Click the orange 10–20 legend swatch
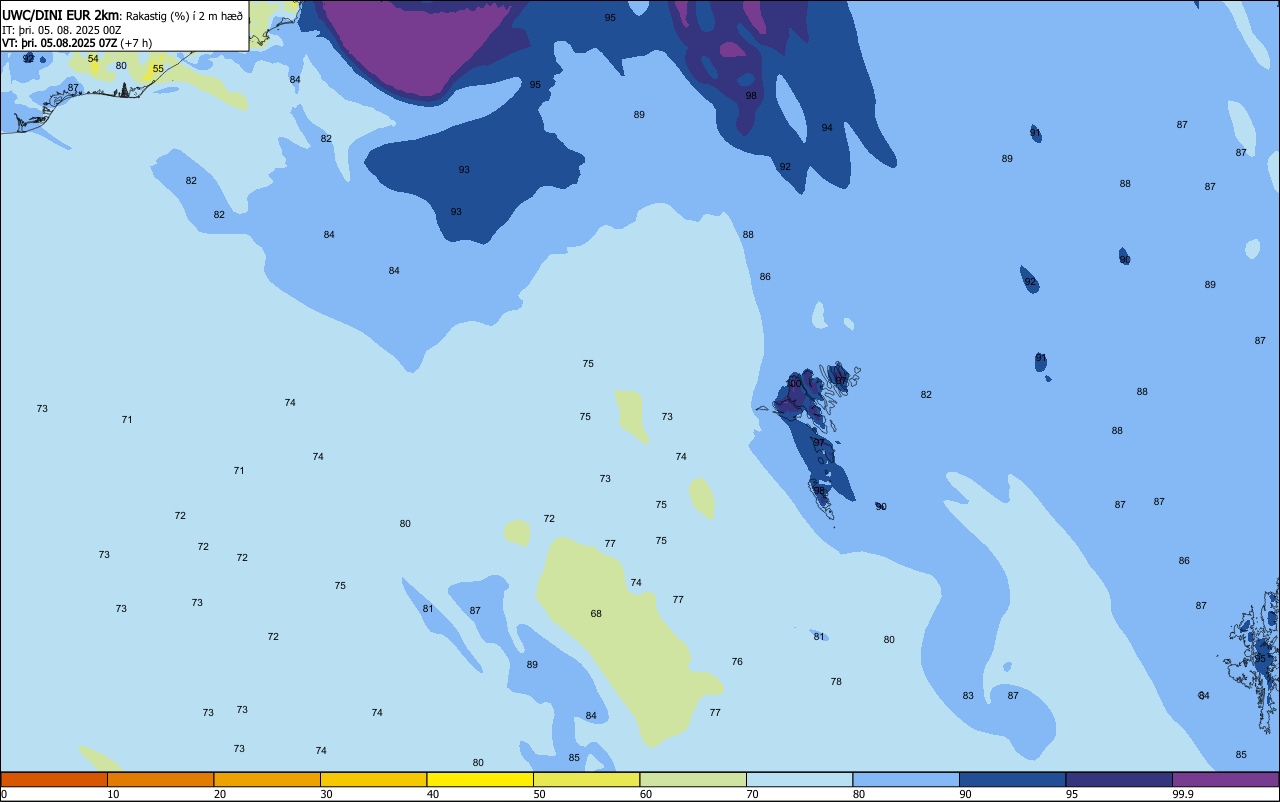 (x=161, y=779)
